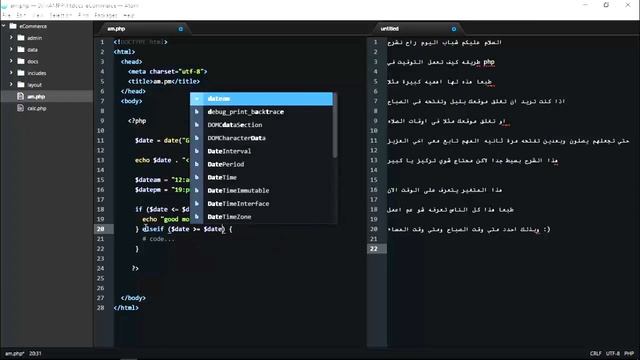This screenshot has height=360, width=640.
Task: Click the closing </html> tag line
Action: tap(126, 308)
